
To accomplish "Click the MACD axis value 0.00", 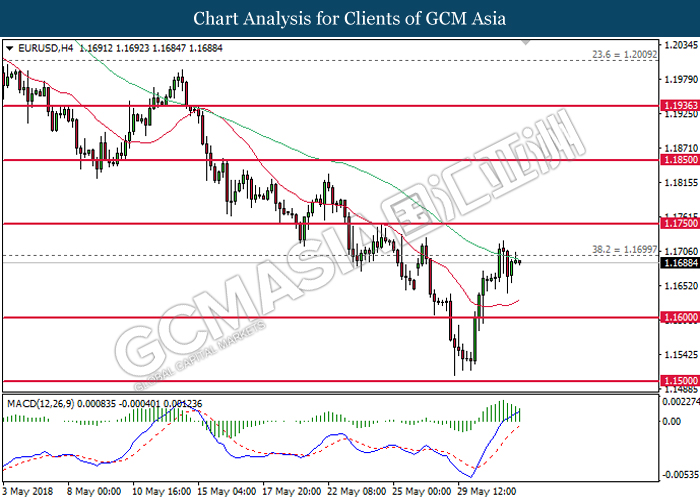I will (x=672, y=421).
